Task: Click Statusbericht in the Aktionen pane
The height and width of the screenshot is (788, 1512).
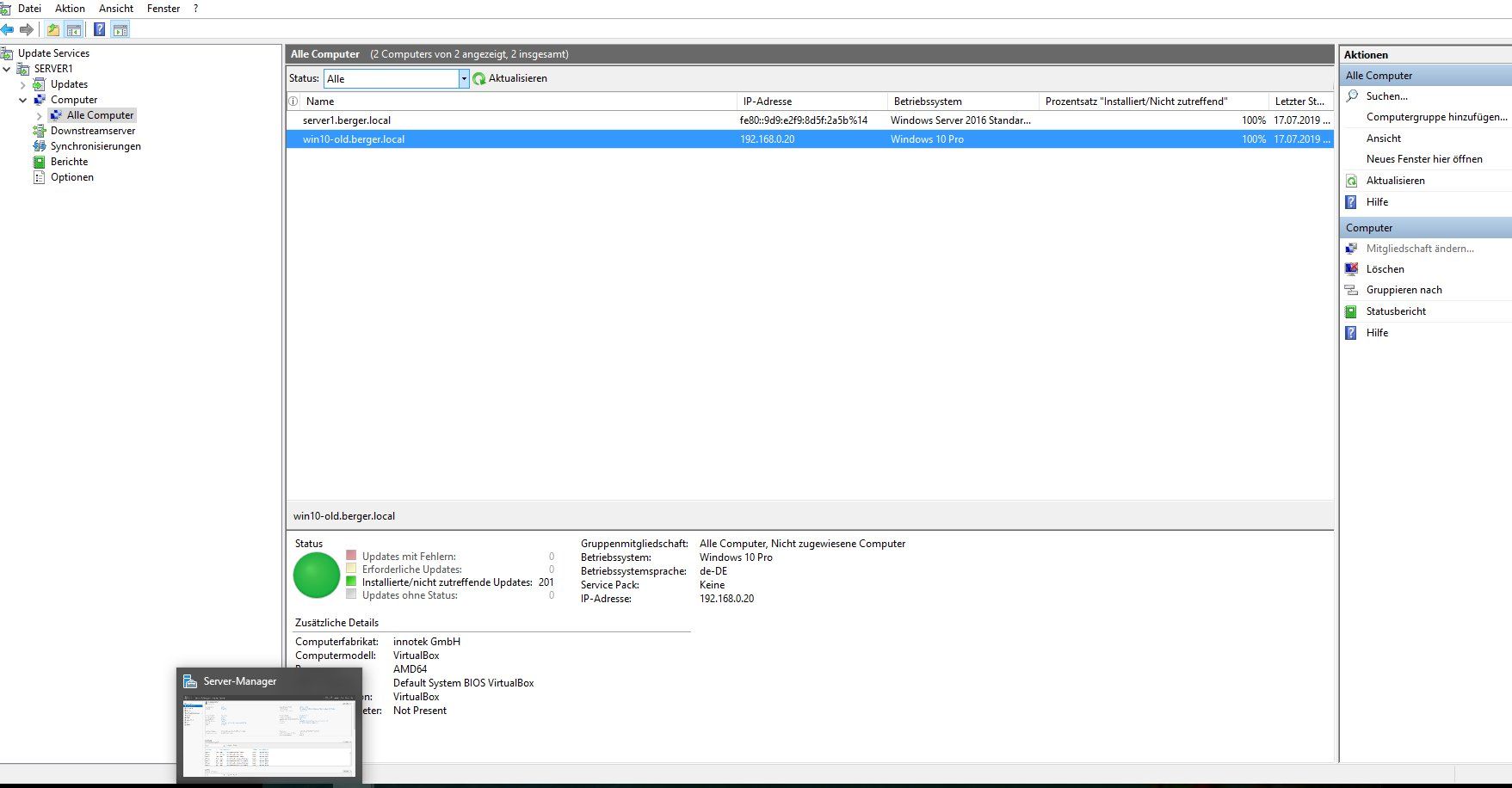Action: click(1396, 311)
